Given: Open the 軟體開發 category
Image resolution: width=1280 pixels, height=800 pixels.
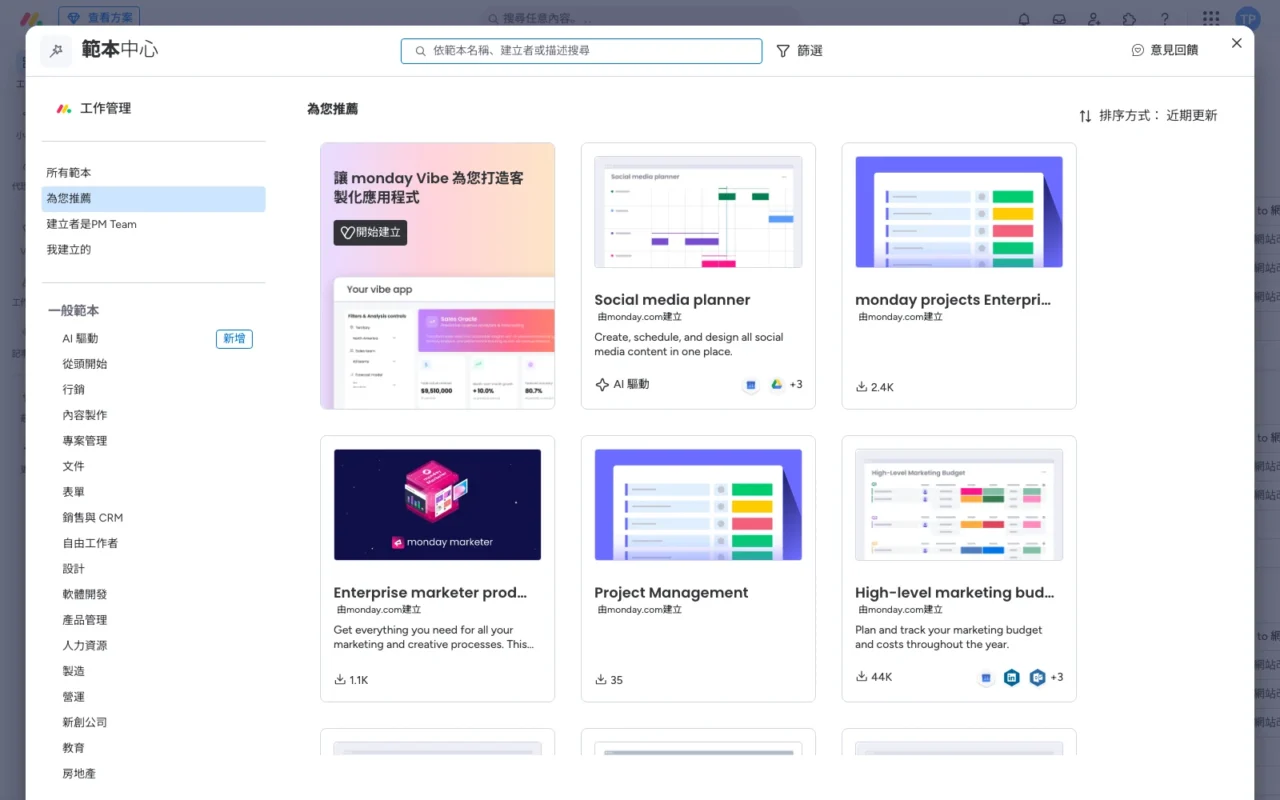Looking at the screenshot, I should [x=85, y=595].
